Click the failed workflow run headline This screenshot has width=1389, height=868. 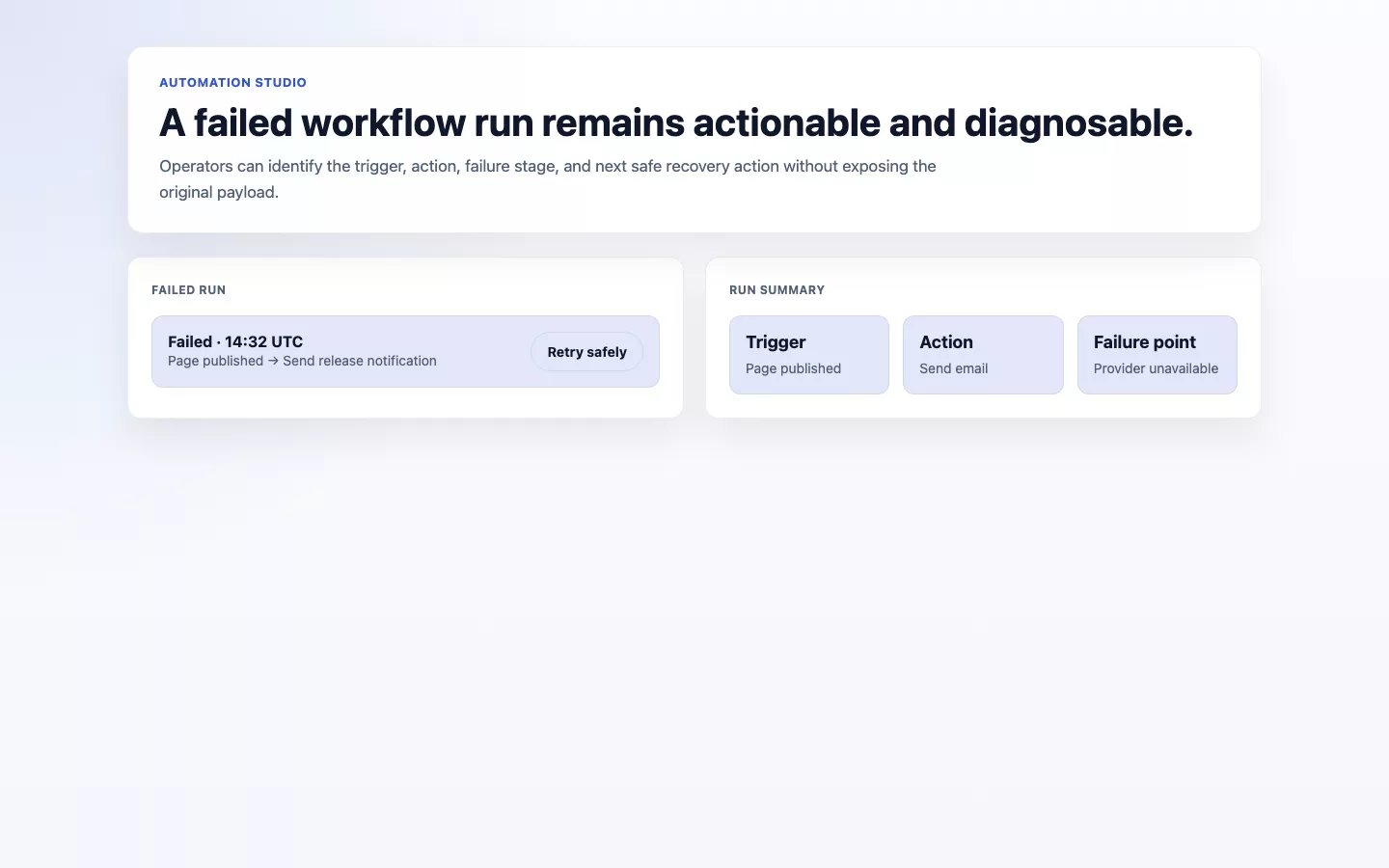[x=676, y=122]
